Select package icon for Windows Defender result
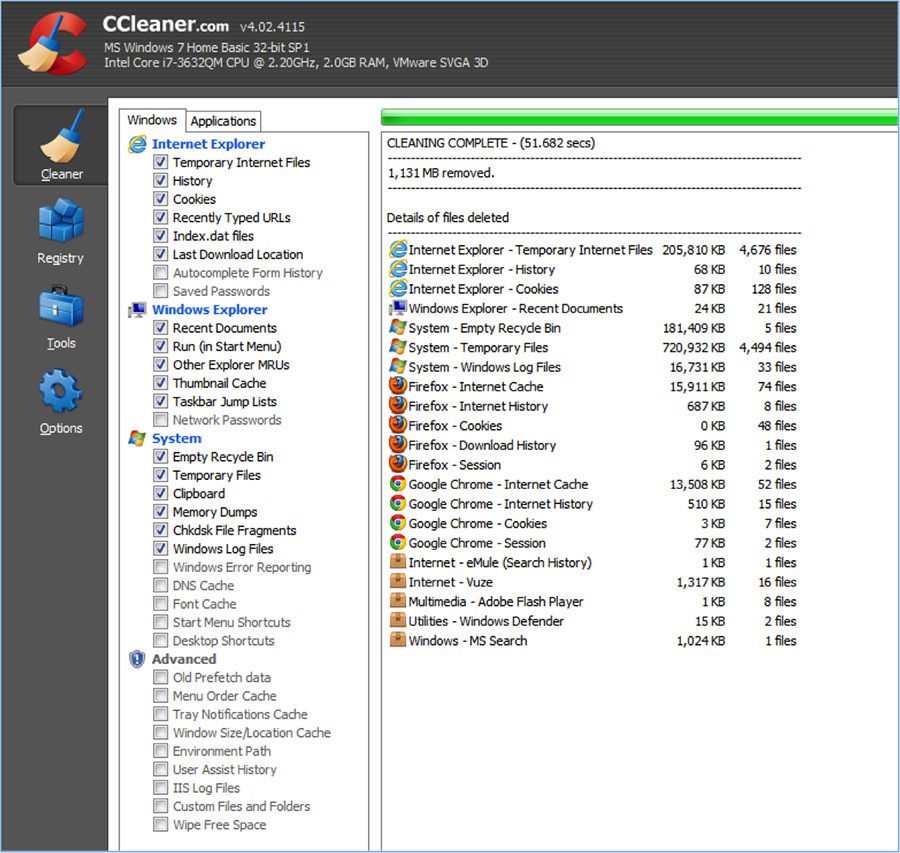Viewport: 900px width, 853px height. click(x=398, y=620)
